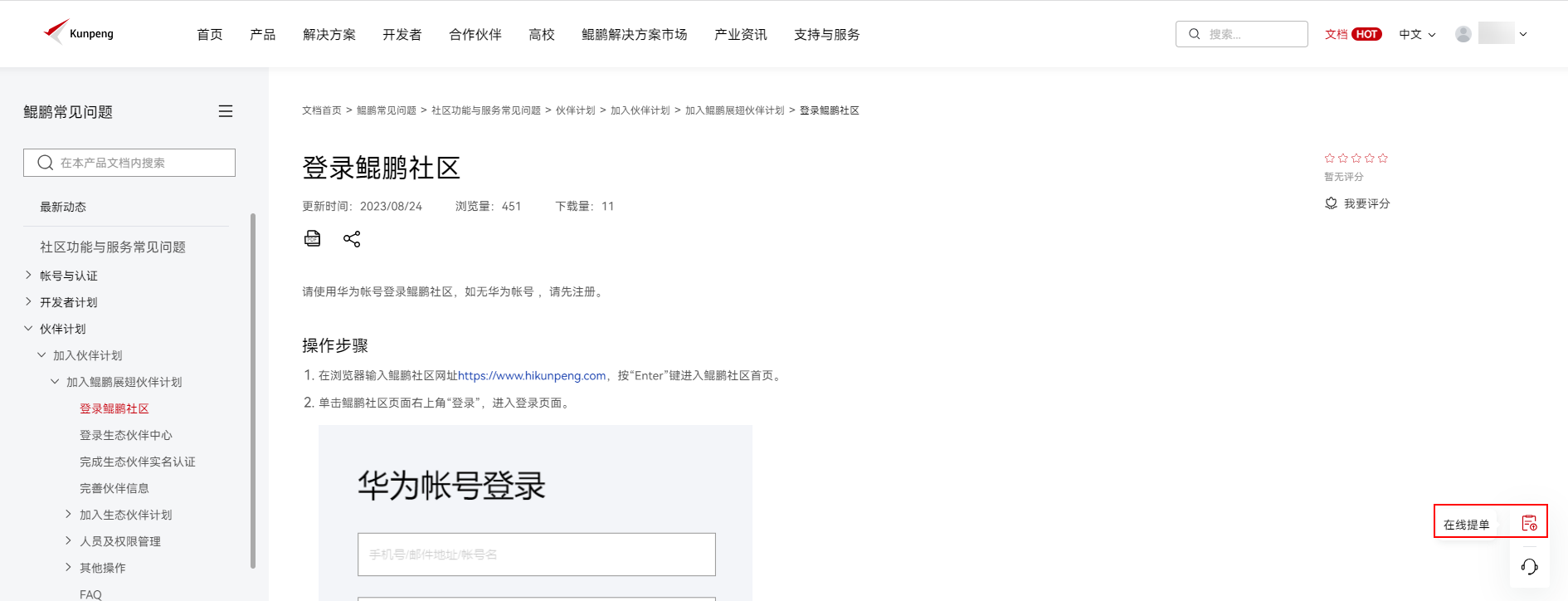Image resolution: width=1568 pixels, height=601 pixels.
Task: Expand the 加入生态伙伴计划 node
Action: tap(68, 514)
